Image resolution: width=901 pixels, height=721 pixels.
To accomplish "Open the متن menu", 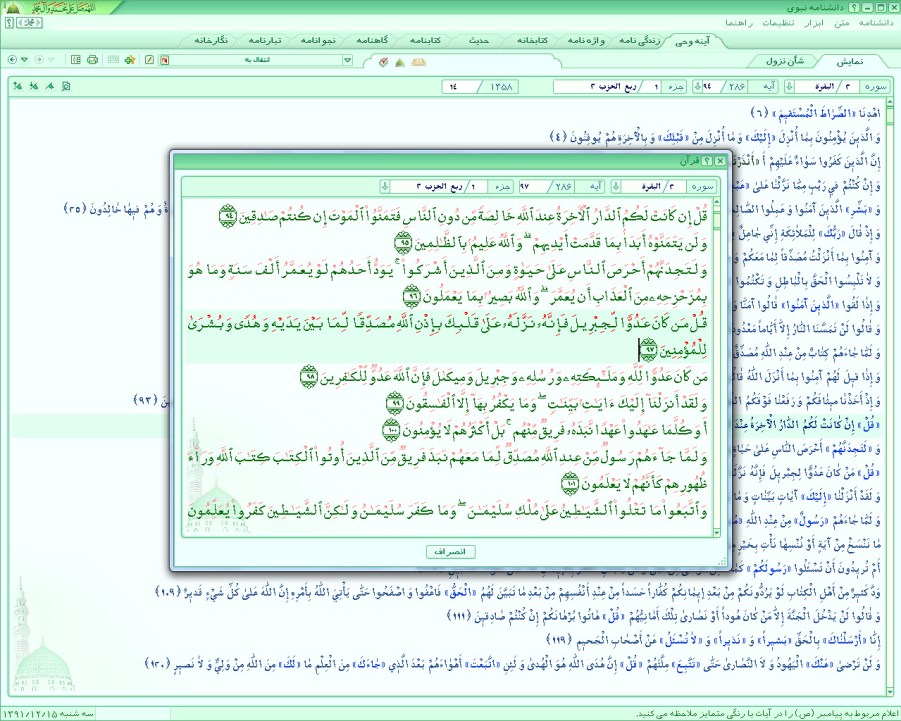I will [x=842, y=23].
